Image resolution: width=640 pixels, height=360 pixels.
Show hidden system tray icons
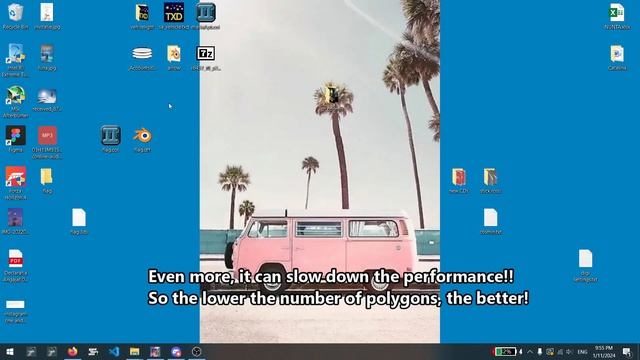click(530, 352)
